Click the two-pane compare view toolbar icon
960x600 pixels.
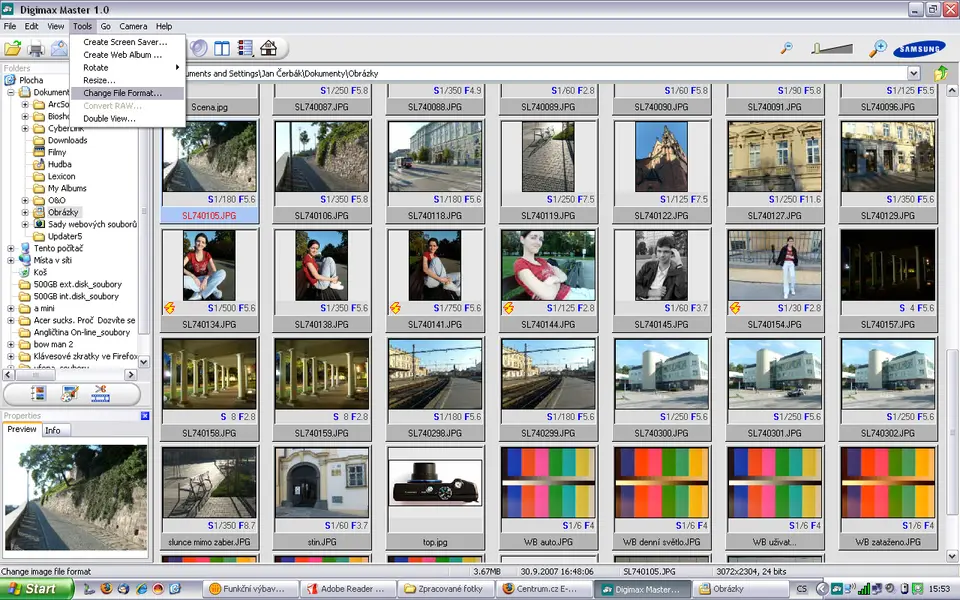pyautogui.click(x=222, y=48)
